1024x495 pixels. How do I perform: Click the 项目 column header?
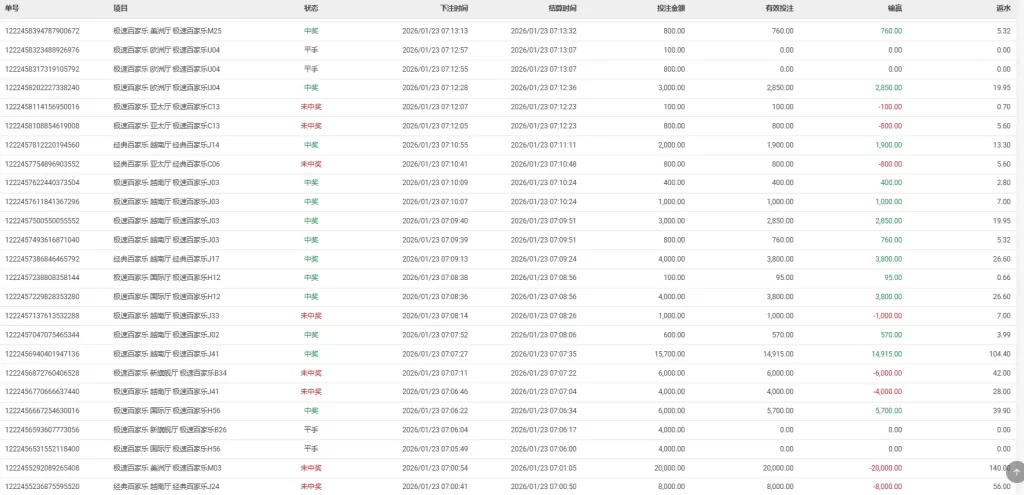pos(121,8)
